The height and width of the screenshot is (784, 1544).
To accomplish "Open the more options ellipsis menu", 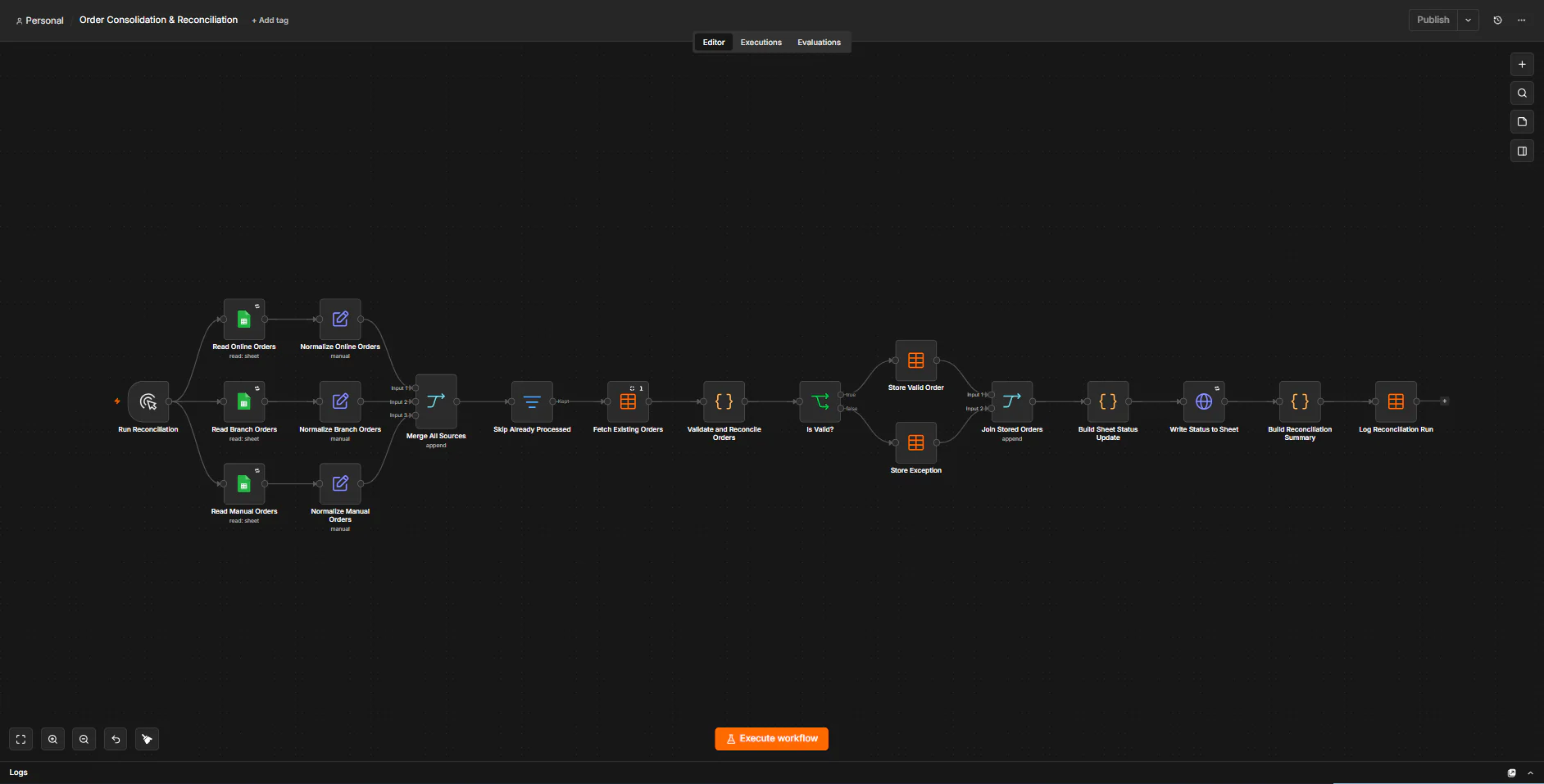I will tap(1521, 20).
